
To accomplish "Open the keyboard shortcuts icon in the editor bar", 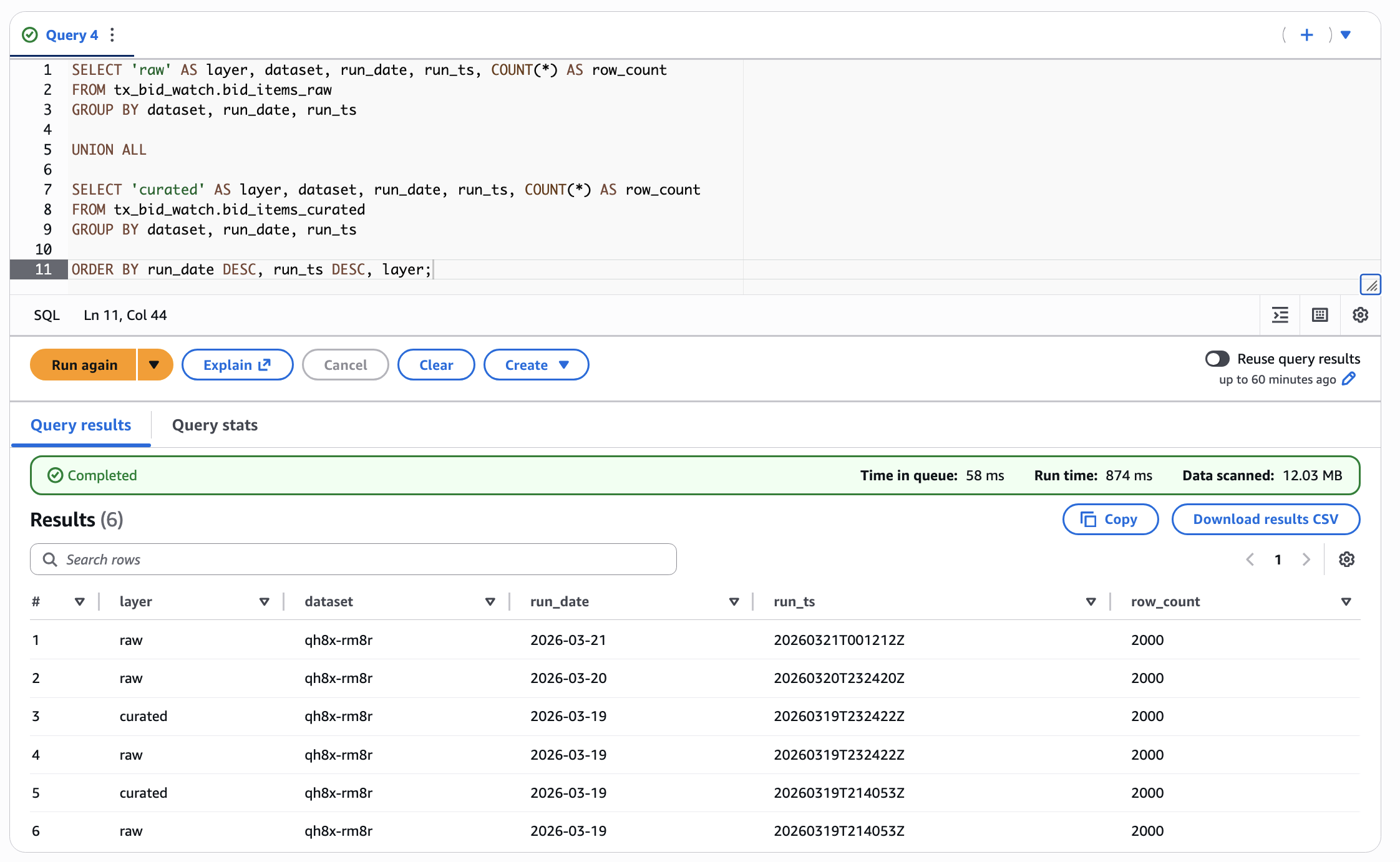I will (x=1320, y=315).
